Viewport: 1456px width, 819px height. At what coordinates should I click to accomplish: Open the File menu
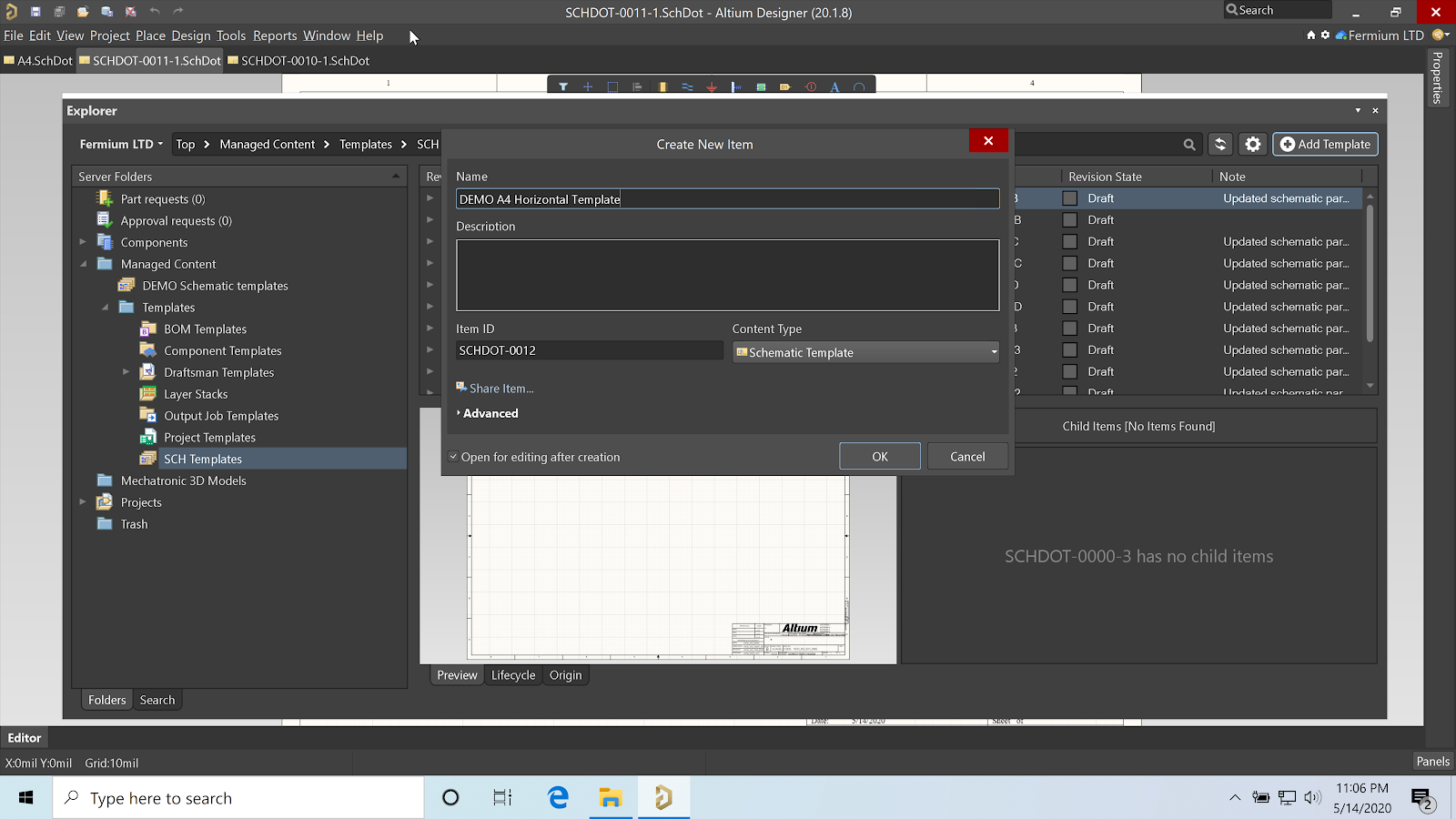point(14,35)
